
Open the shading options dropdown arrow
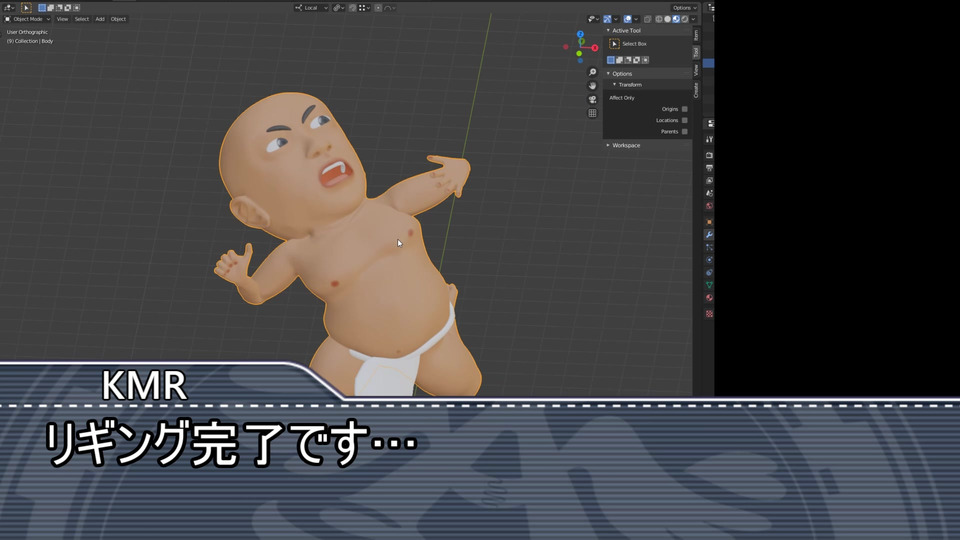[x=693, y=19]
